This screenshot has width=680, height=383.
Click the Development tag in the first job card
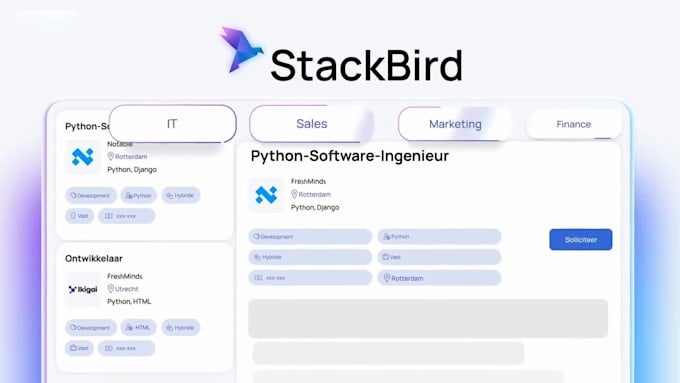[x=91, y=195]
